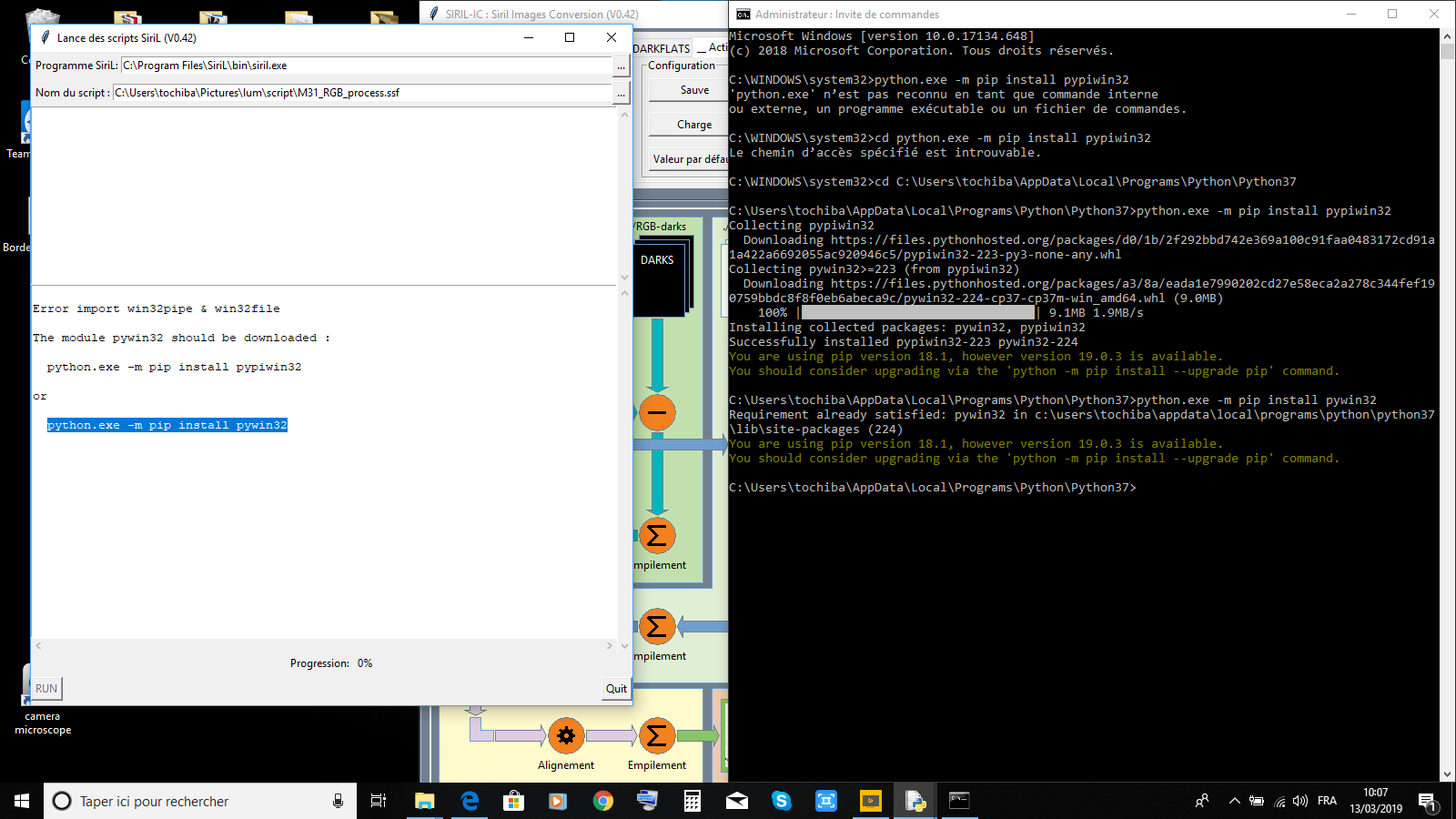Select the DARKS image stack thumbnail

[x=659, y=277]
